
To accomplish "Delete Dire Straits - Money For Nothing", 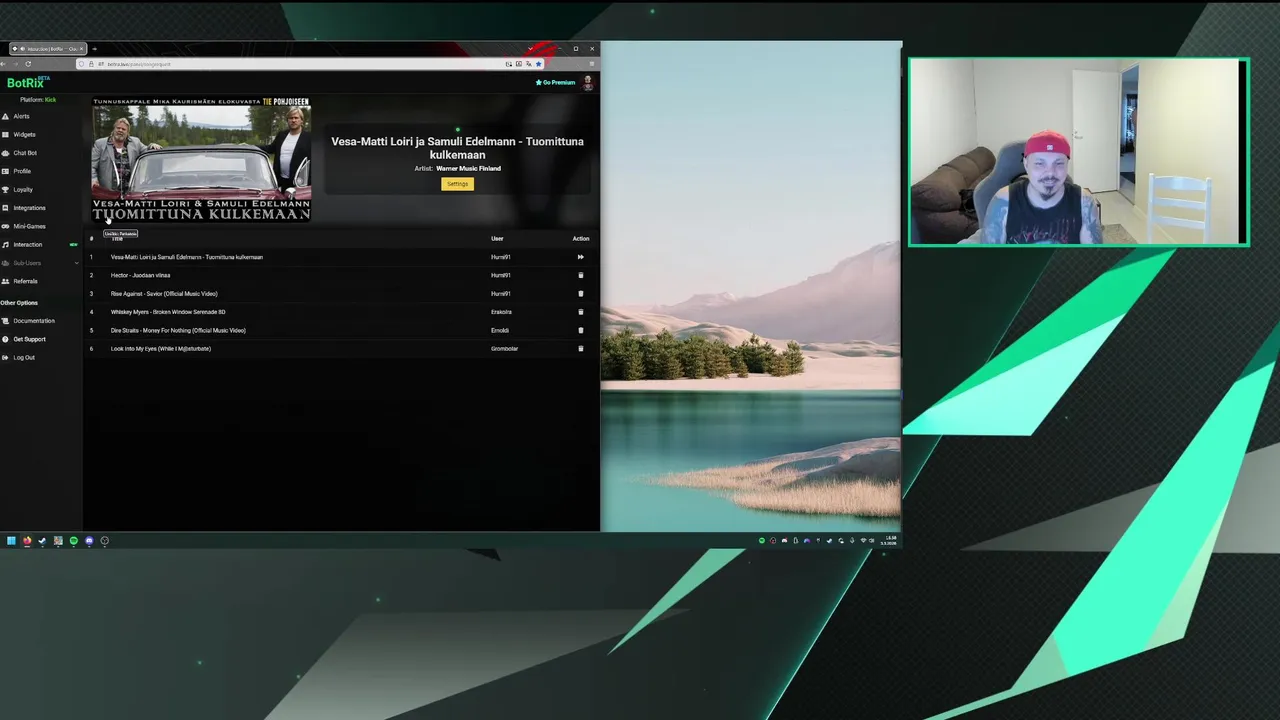I will click(x=580, y=330).
